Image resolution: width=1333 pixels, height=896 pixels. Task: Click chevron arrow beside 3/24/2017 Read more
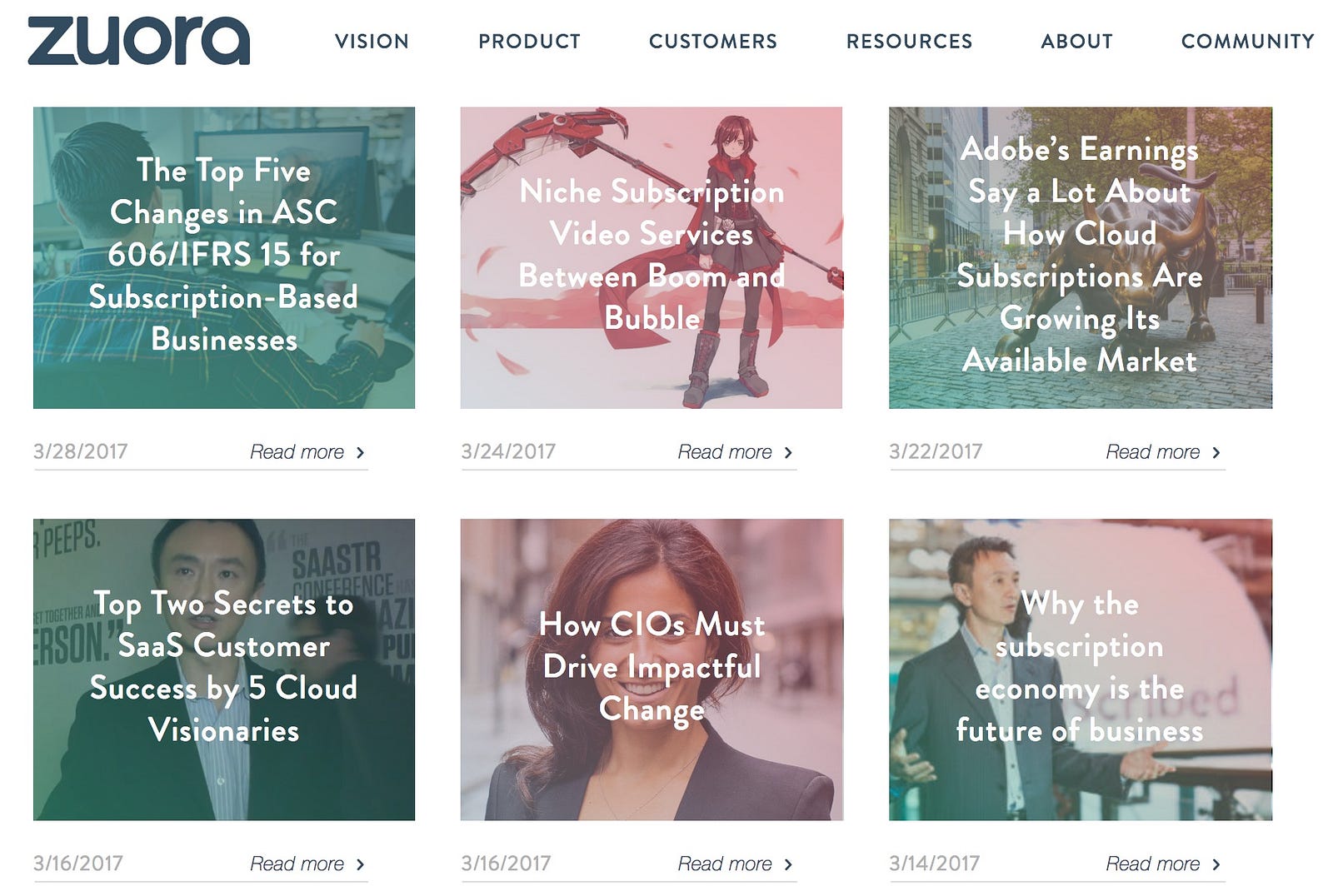pos(788,453)
